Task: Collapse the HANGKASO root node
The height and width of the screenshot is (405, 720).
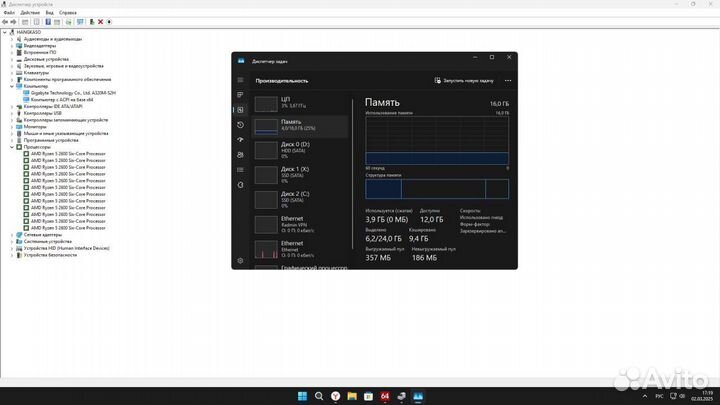Action: click(5, 32)
